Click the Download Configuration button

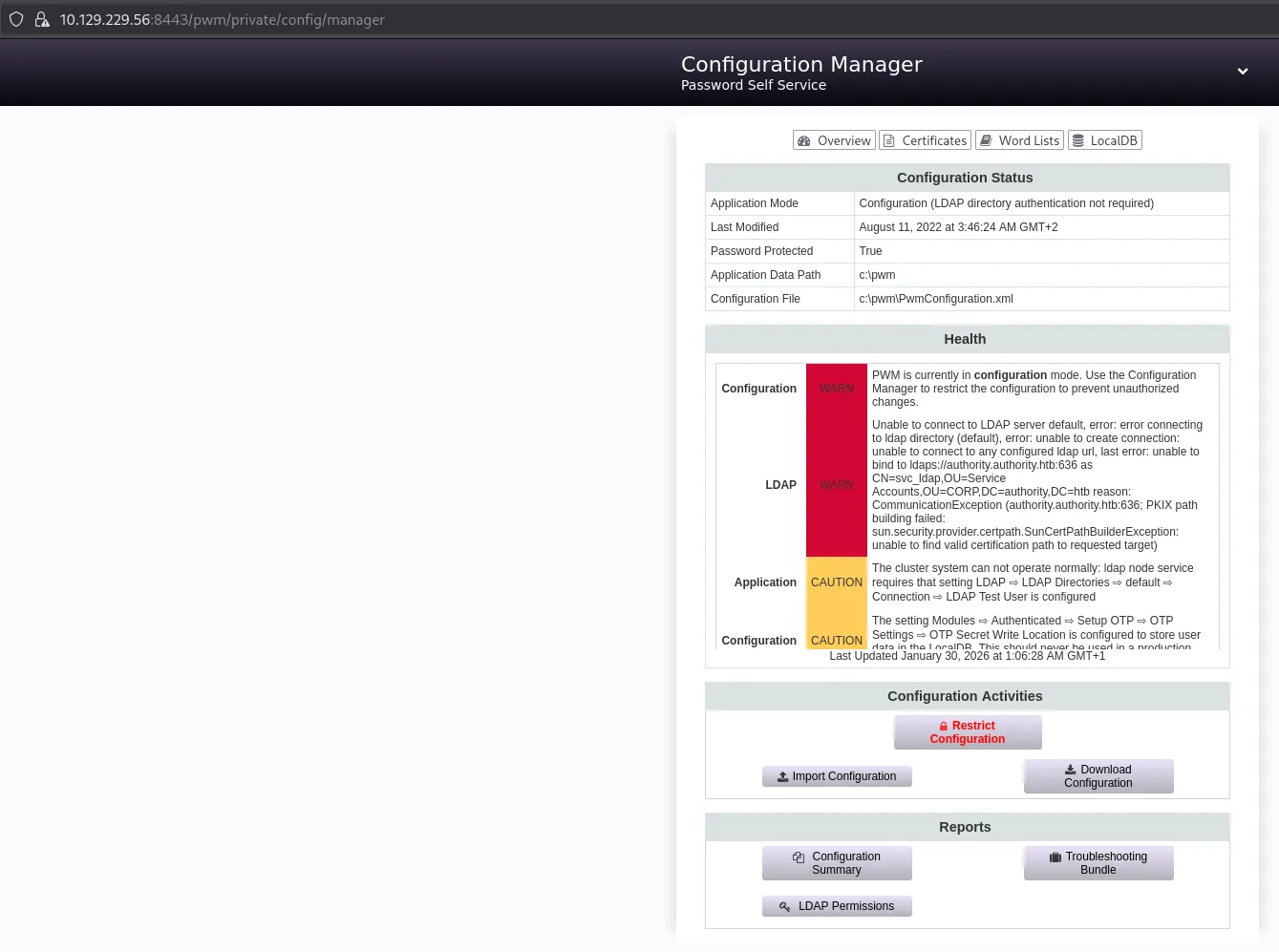[x=1098, y=776]
